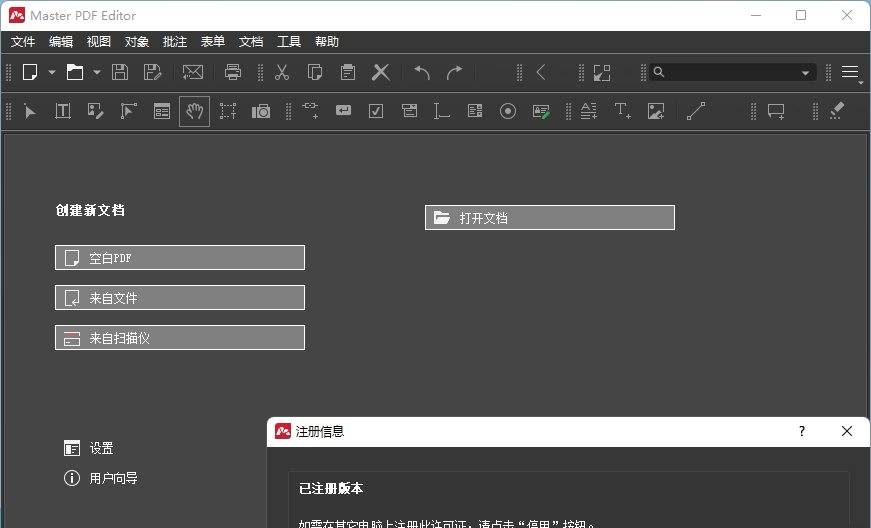This screenshot has width=871, height=528.
Task: Expand the New document dropdown arrow
Action: [52, 72]
